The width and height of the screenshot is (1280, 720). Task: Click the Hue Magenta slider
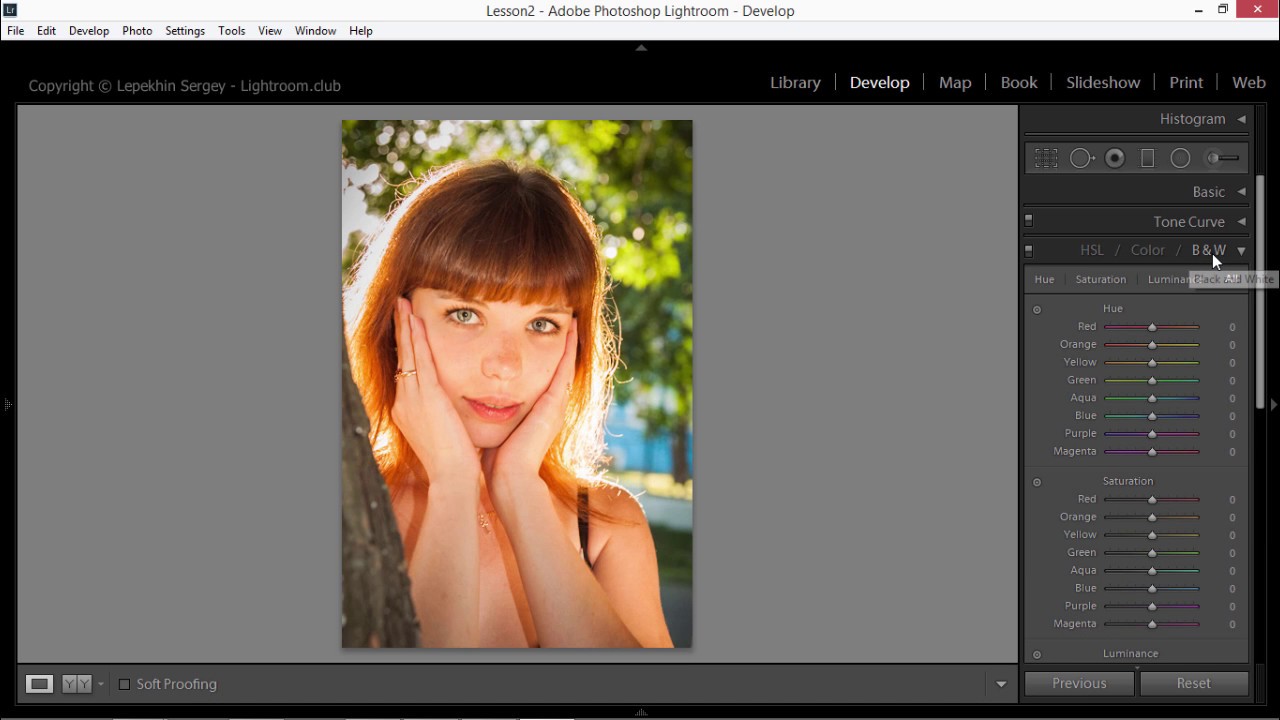pos(1152,452)
